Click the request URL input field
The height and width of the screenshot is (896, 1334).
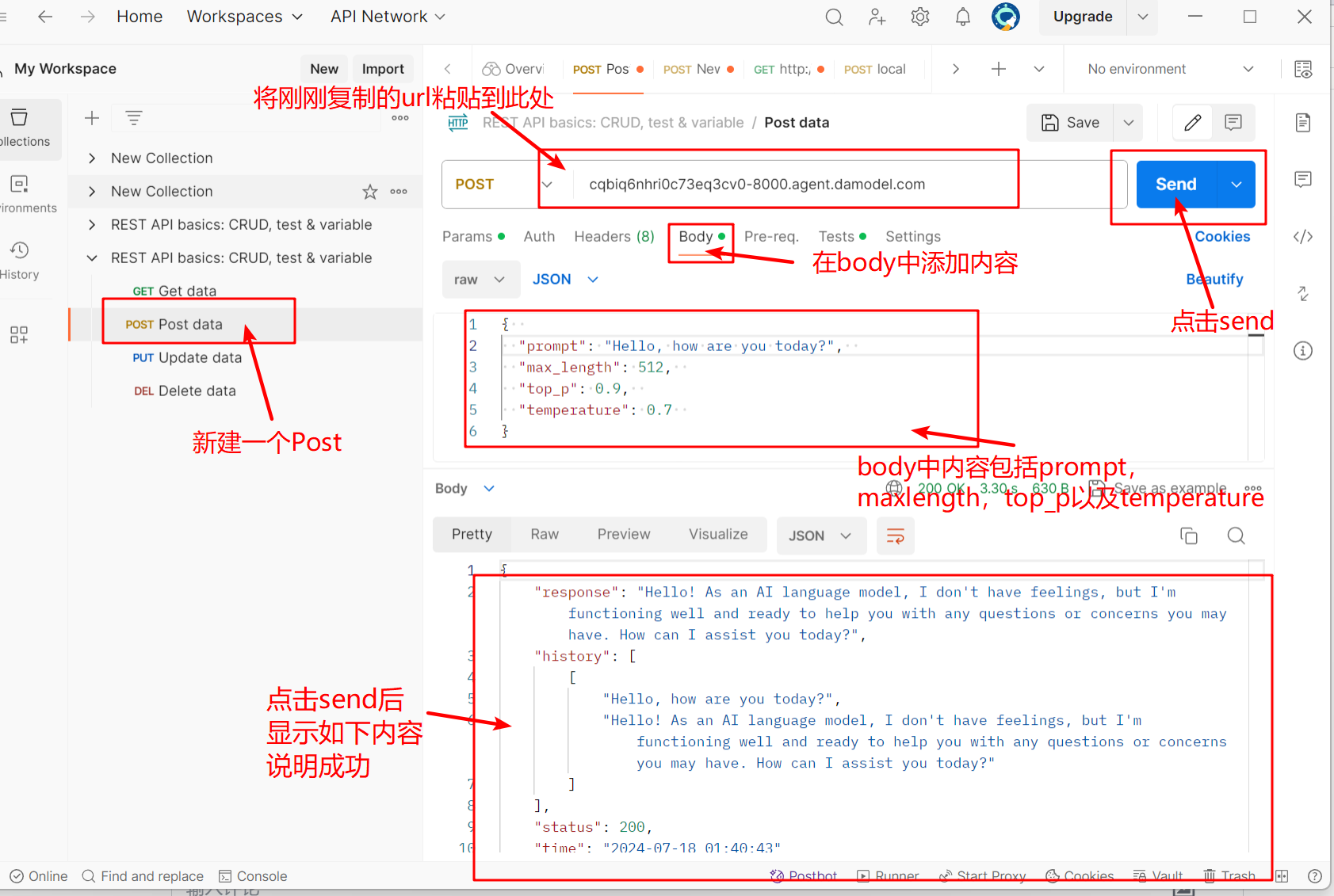793,185
